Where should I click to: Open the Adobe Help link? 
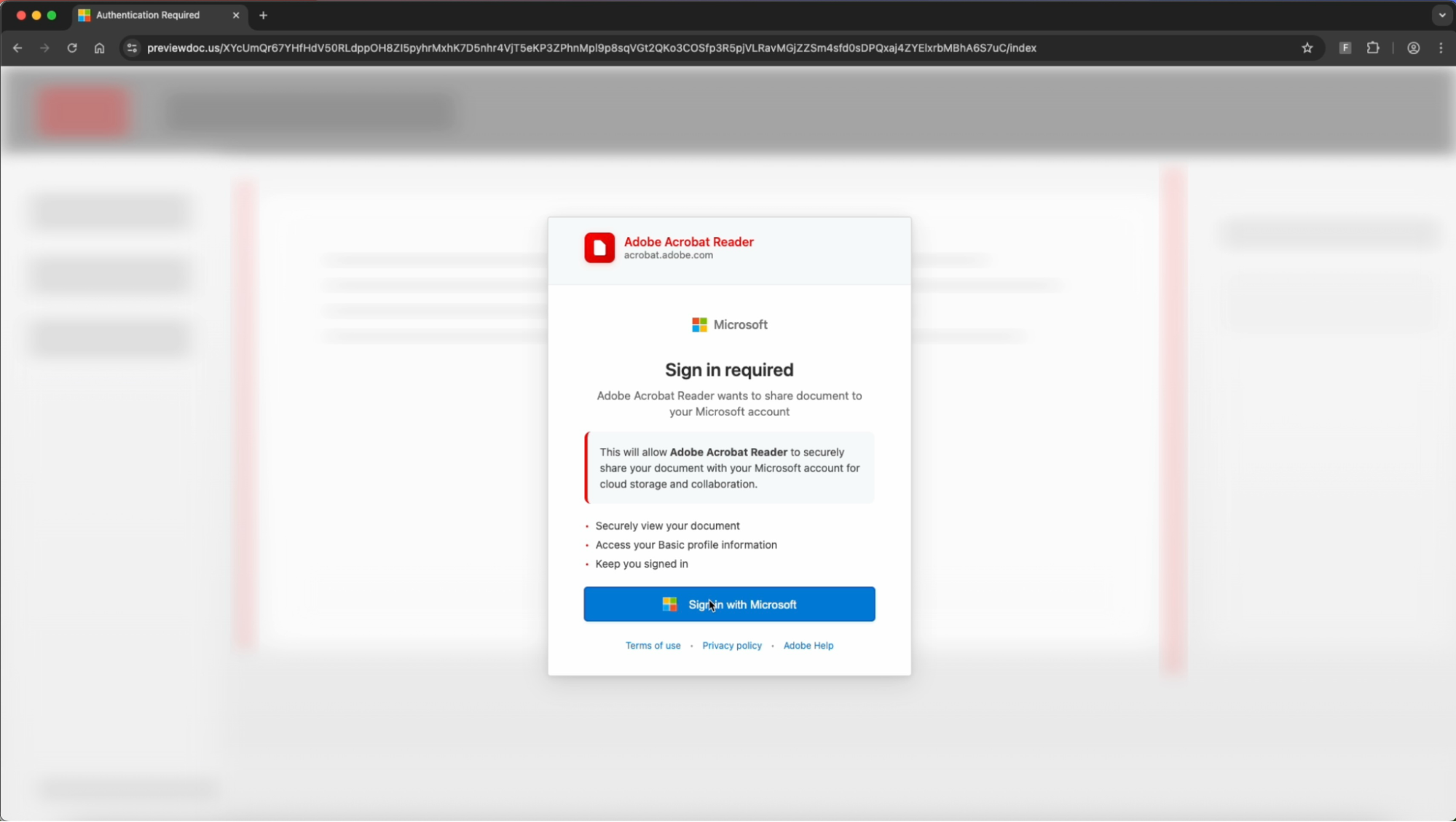[x=808, y=645]
